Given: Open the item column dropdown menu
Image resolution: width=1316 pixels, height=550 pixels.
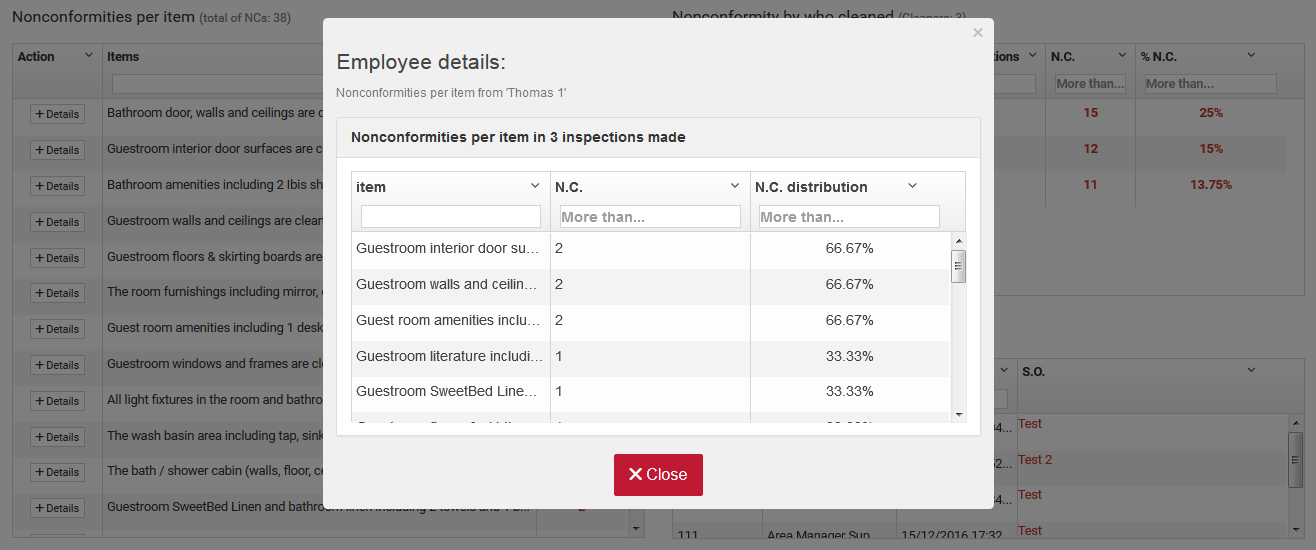Looking at the screenshot, I should [535, 186].
